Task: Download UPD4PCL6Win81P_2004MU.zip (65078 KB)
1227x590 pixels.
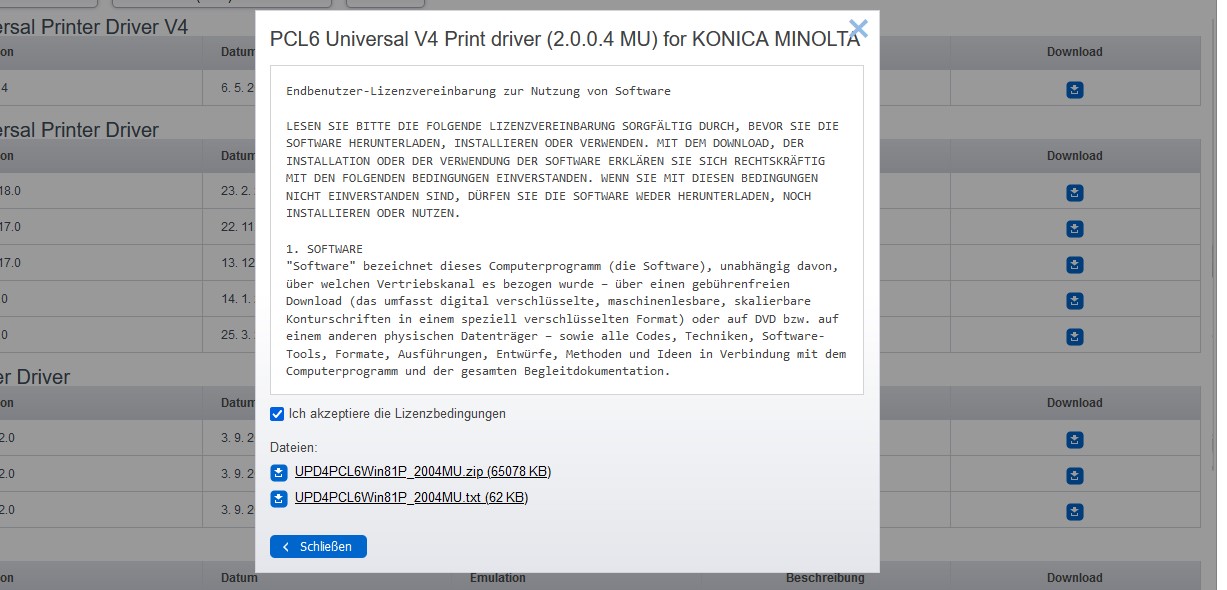Action: 423,472
